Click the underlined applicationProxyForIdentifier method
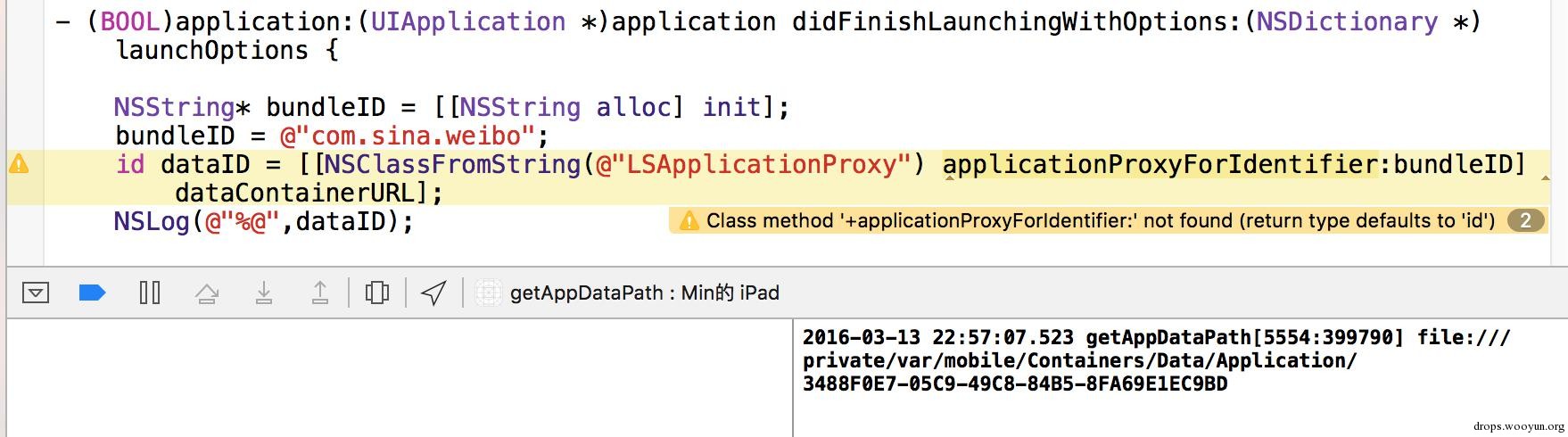The image size is (1568, 437). [x=1160, y=164]
